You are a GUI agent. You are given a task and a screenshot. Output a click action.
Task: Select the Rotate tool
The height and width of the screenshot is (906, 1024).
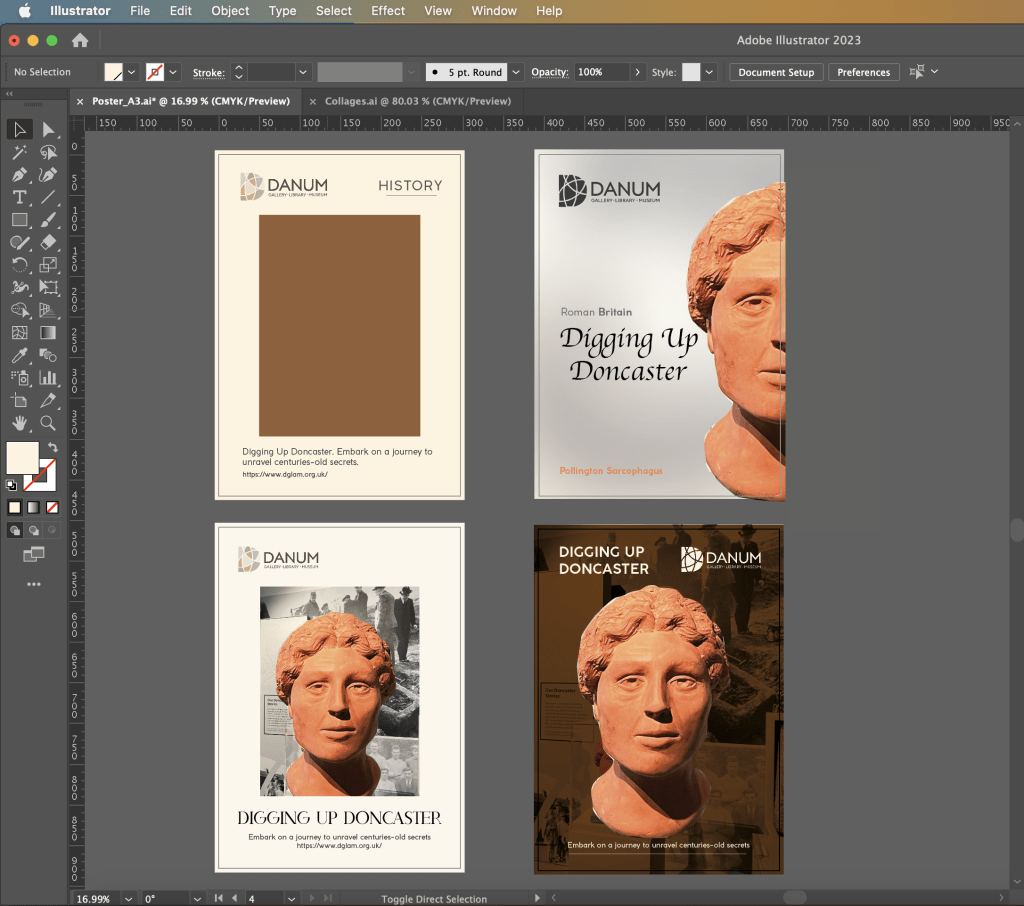[x=19, y=265]
